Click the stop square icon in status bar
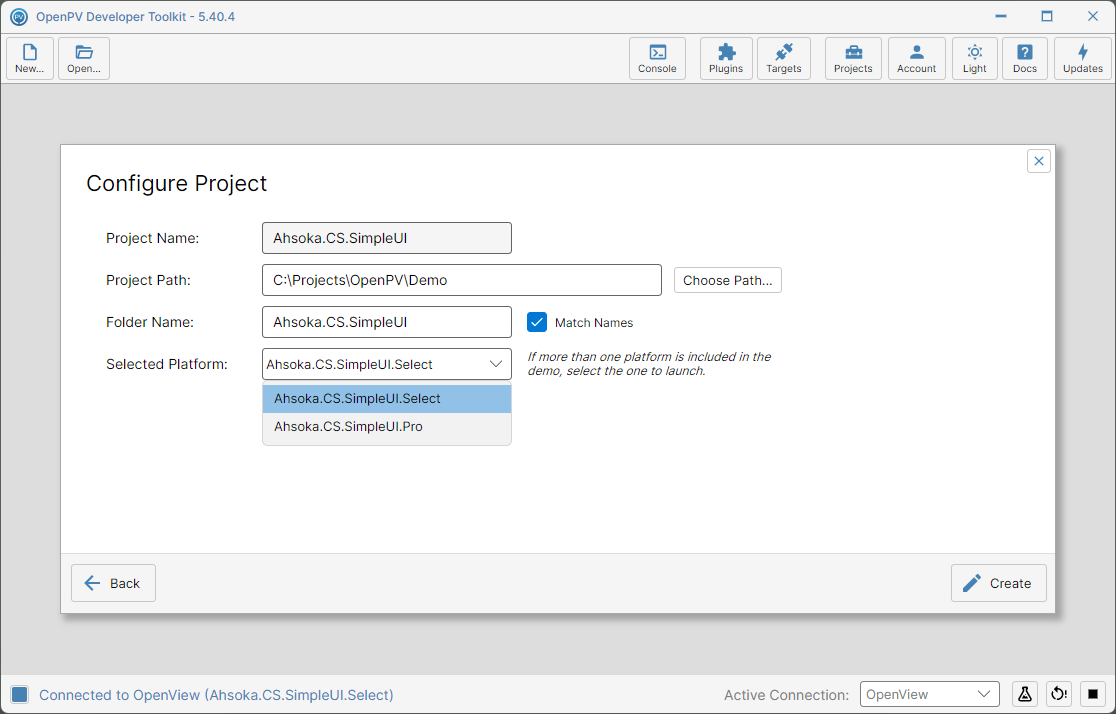This screenshot has width=1116, height=714. coord(1093,694)
